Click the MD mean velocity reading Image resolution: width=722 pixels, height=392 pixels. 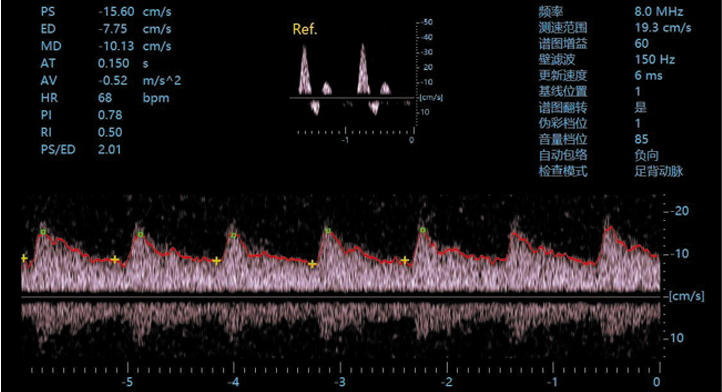coord(134,46)
